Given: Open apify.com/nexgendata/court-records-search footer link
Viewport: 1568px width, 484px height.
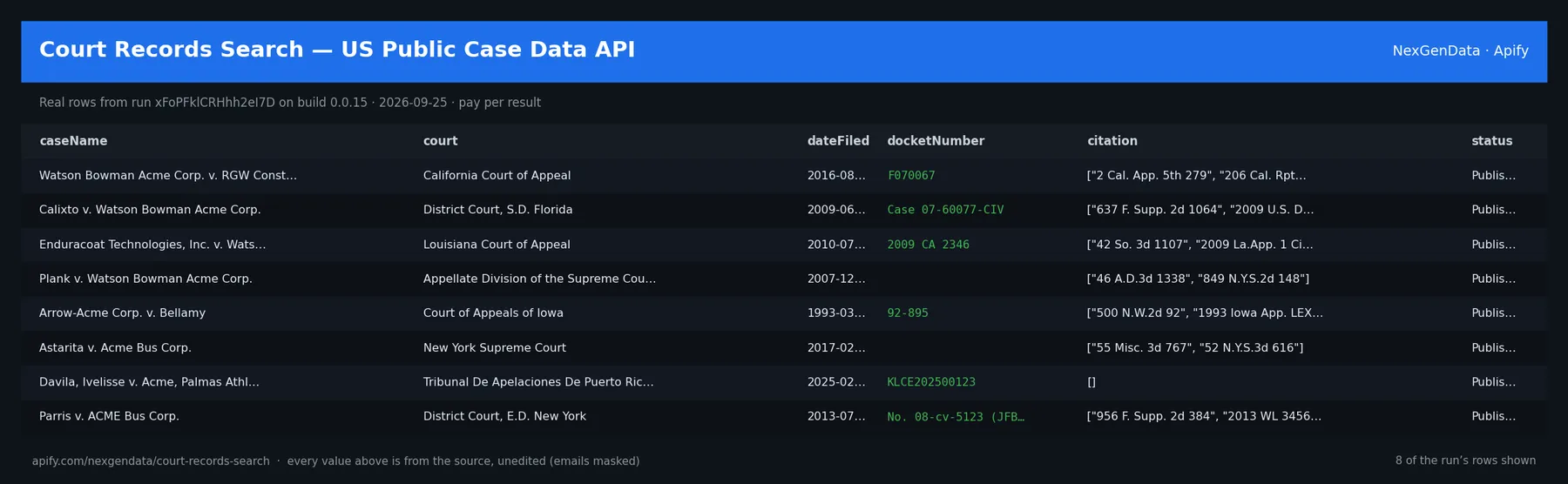Looking at the screenshot, I should (151, 461).
